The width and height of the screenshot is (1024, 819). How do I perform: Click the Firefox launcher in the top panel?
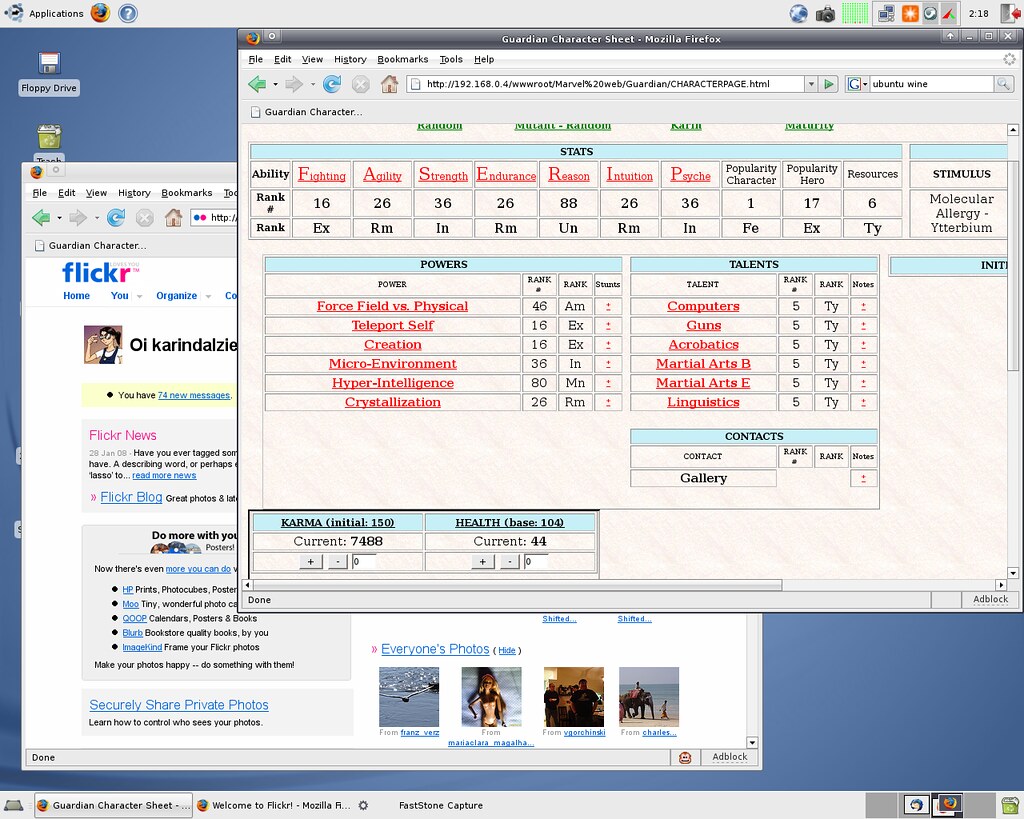(100, 13)
